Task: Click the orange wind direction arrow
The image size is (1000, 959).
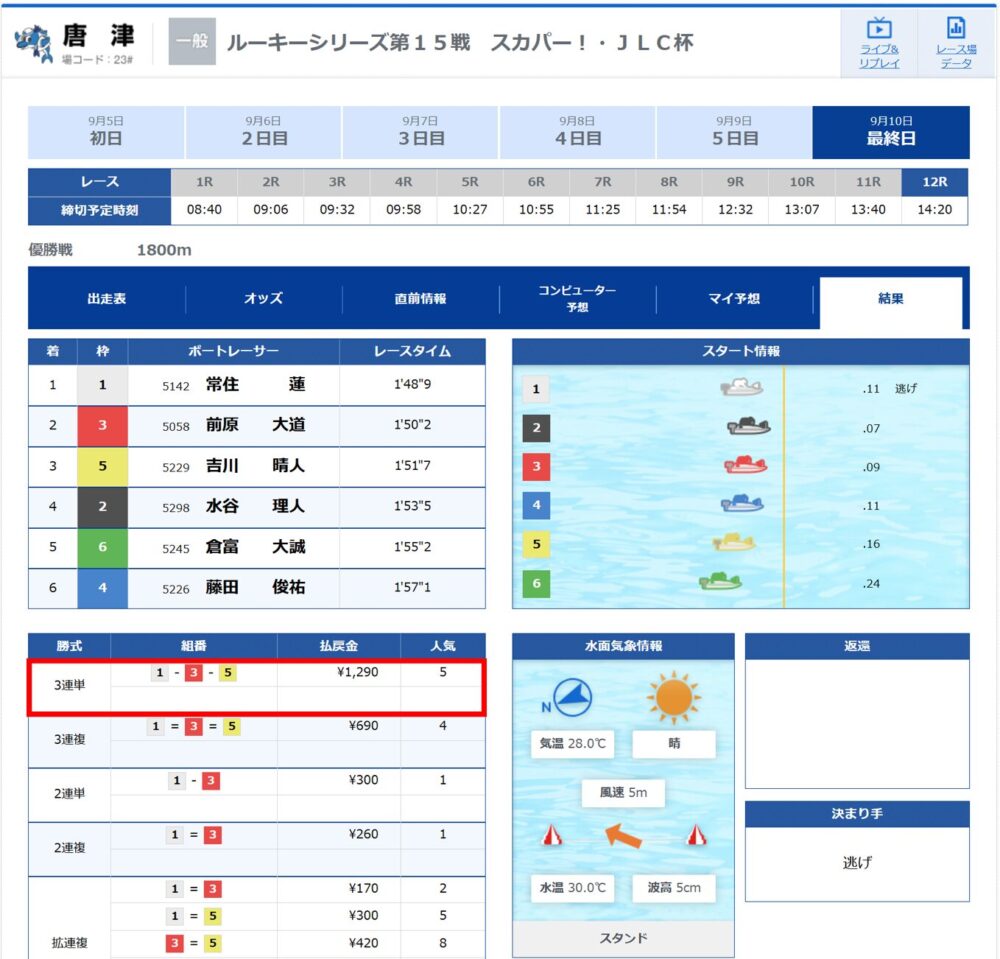Action: [x=622, y=835]
